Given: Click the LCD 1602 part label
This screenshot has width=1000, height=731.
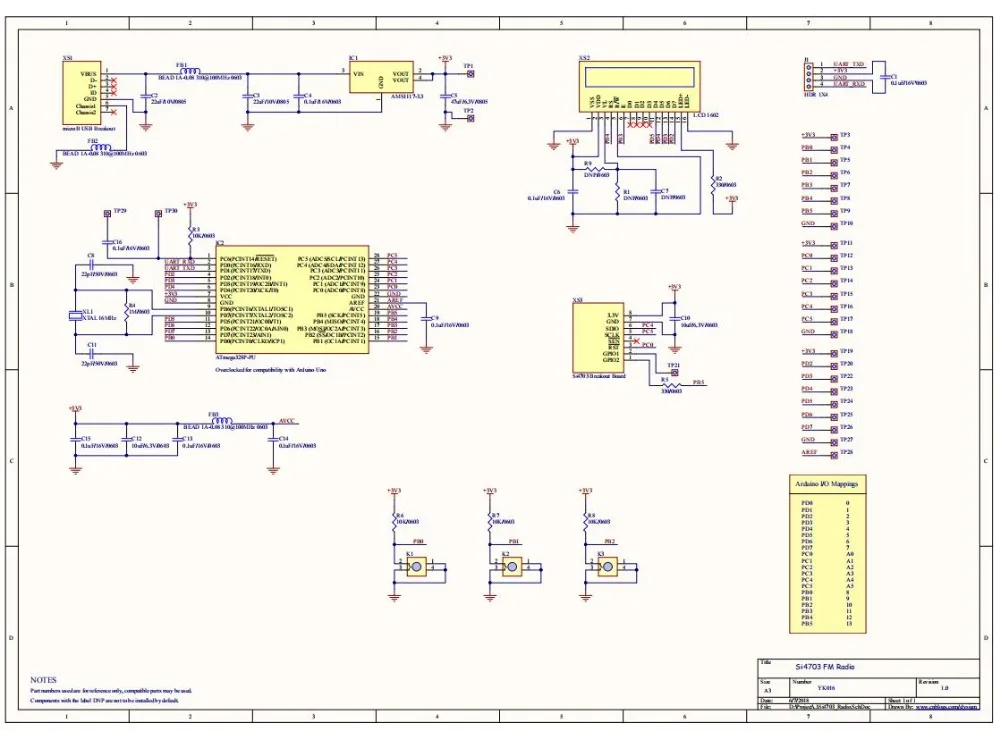Looking at the screenshot, I should pyautogui.click(x=705, y=115).
